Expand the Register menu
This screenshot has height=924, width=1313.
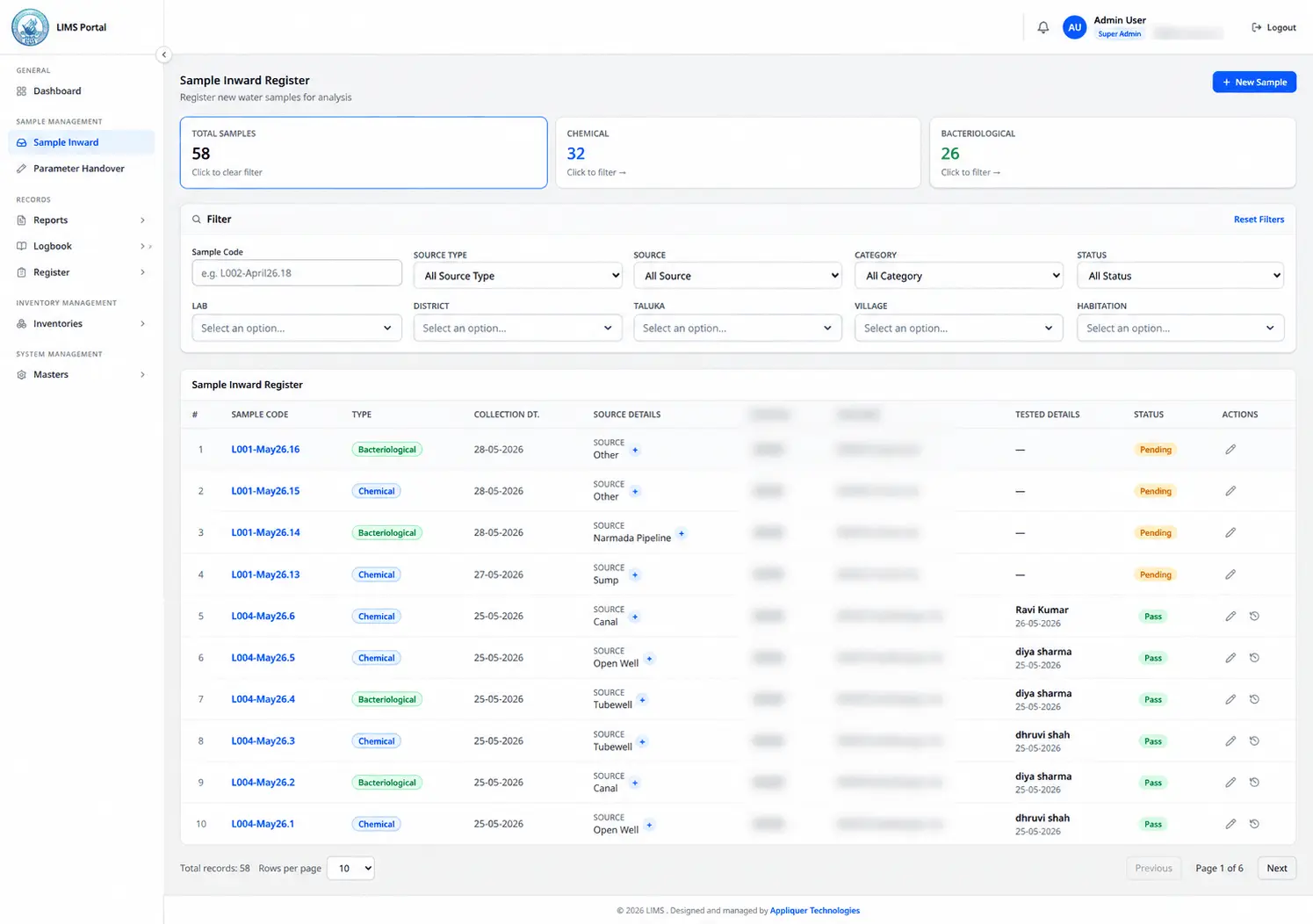coord(82,272)
